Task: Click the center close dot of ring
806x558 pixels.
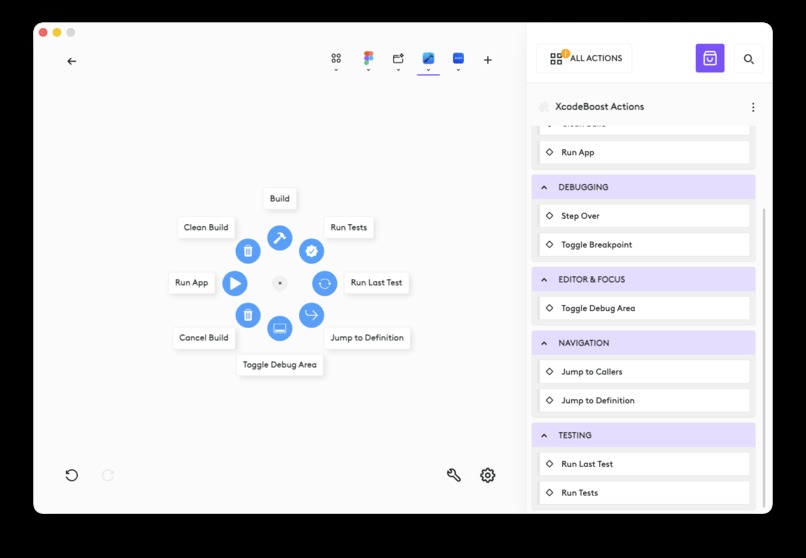Action: pyautogui.click(x=280, y=283)
